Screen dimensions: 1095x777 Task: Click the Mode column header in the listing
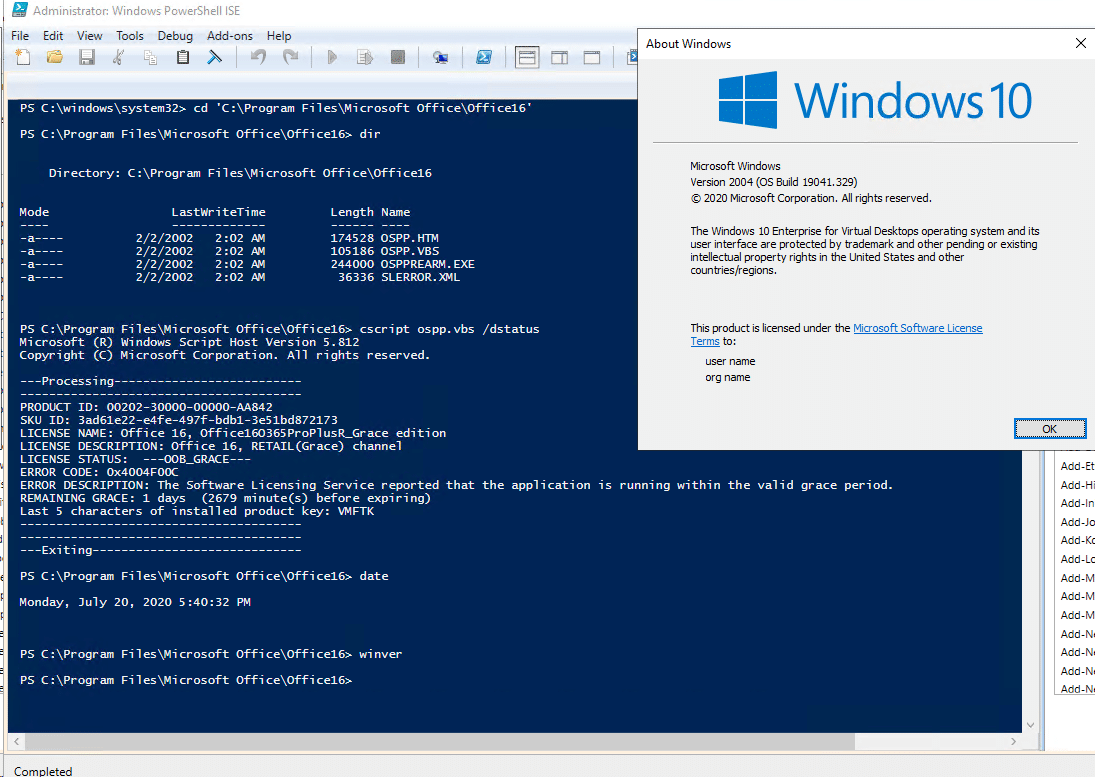34,212
